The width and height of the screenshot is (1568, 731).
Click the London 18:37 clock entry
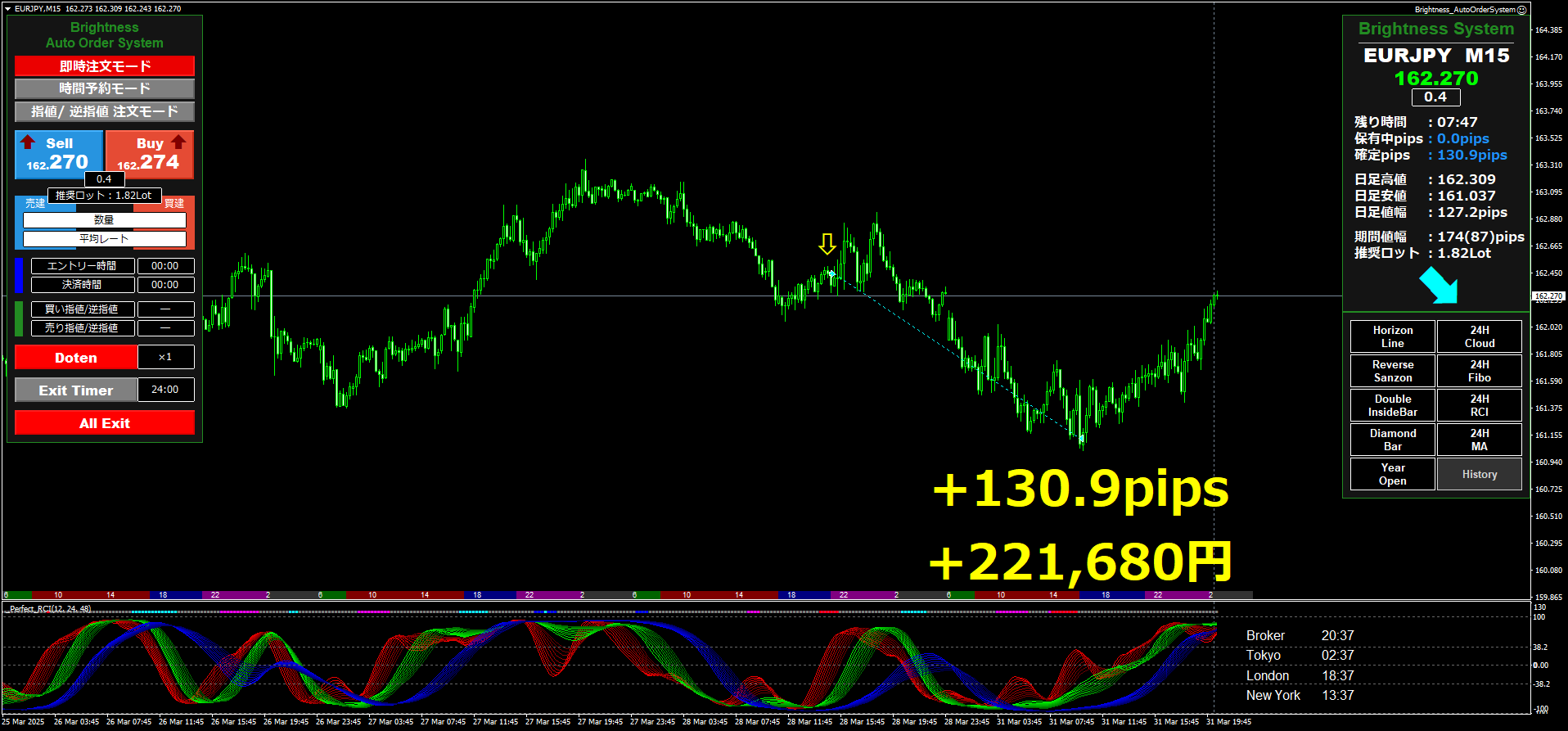[x=1300, y=676]
